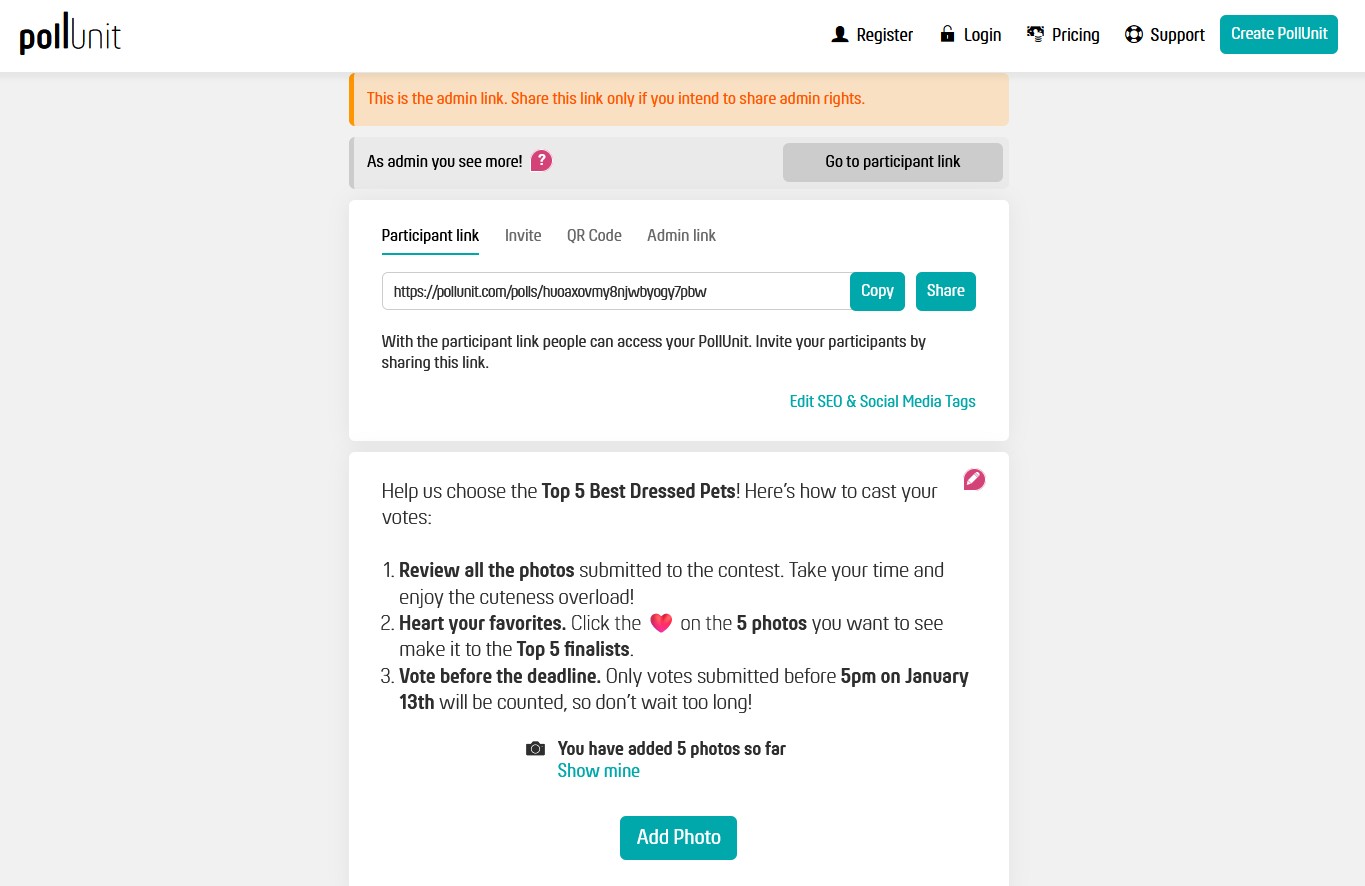Open the QR Code tab

coord(594,236)
